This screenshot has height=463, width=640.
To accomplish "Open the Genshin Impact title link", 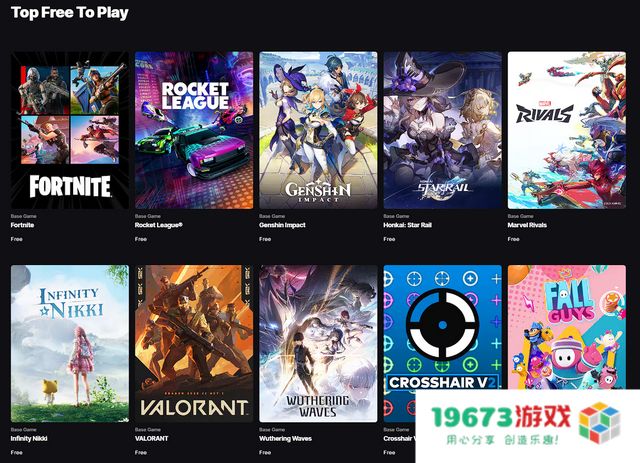I will click(282, 225).
